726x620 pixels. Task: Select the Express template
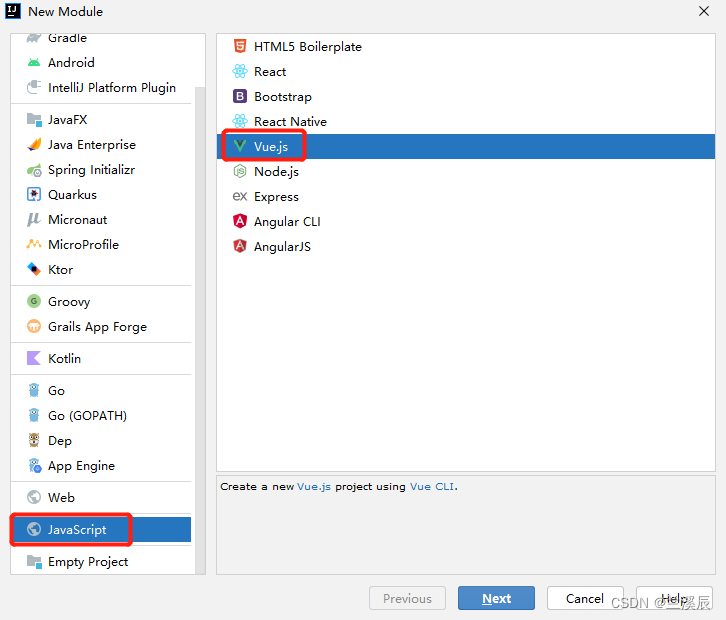pyautogui.click(x=466, y=196)
